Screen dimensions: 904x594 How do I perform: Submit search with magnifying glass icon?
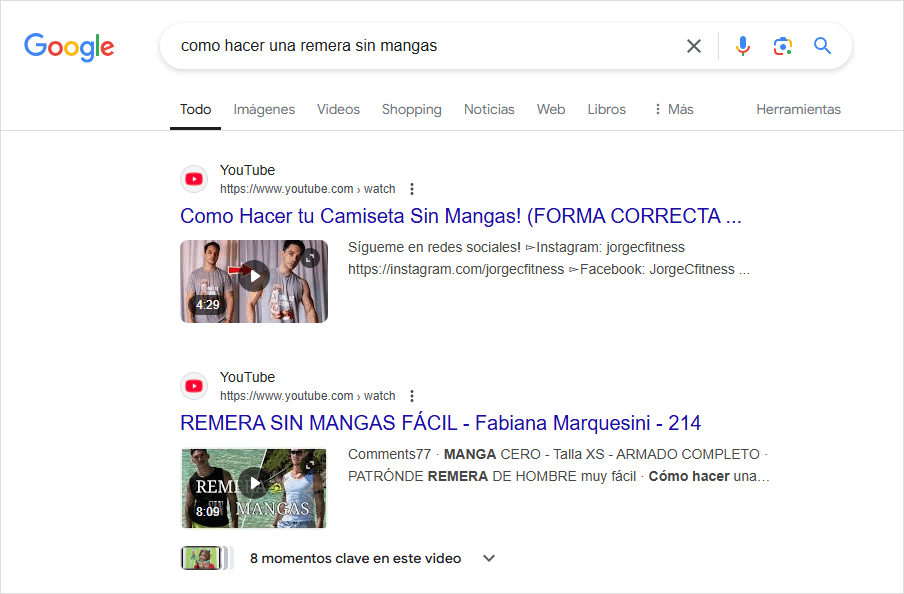coord(822,46)
